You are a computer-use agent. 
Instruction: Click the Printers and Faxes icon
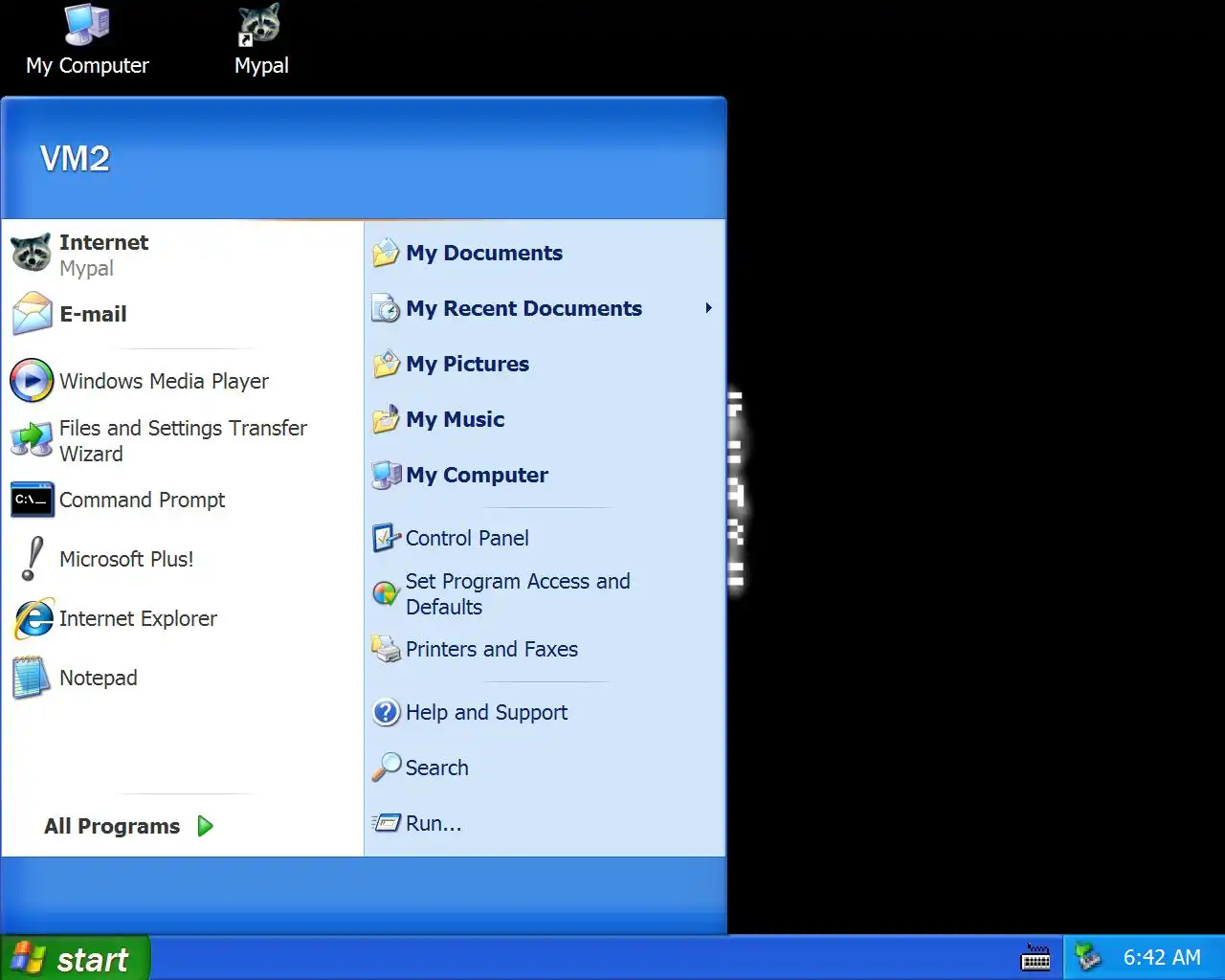pos(386,649)
